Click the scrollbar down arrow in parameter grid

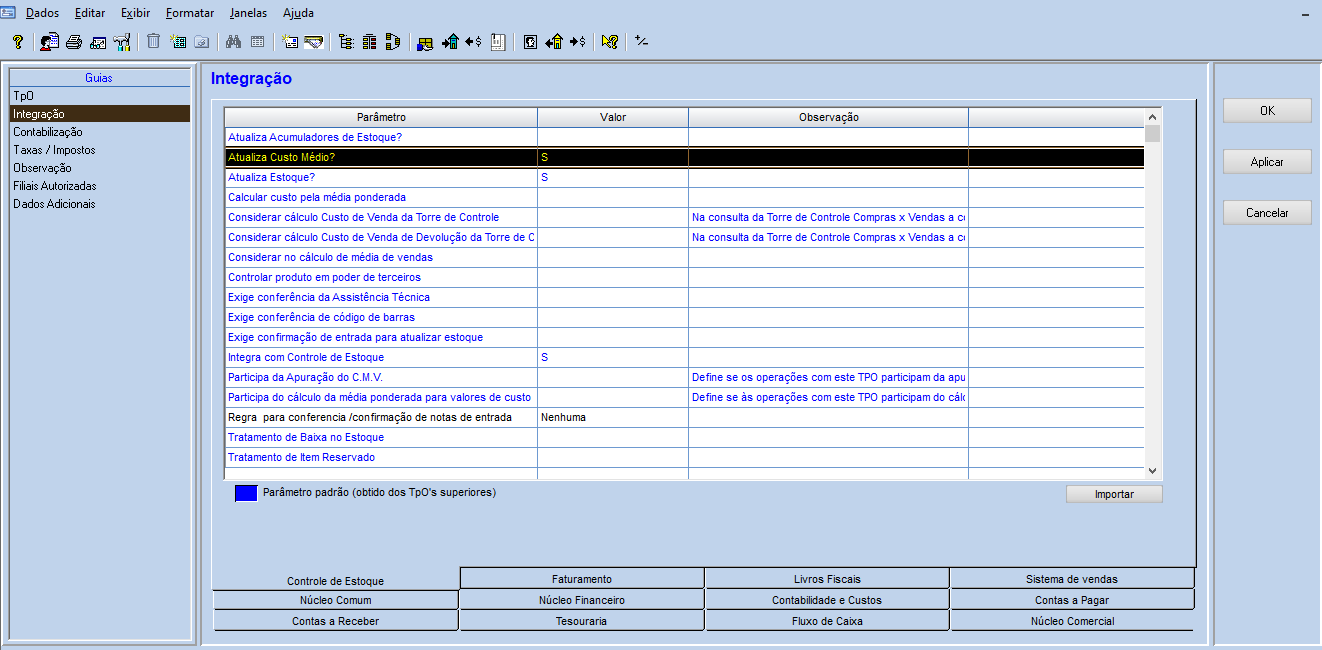pyautogui.click(x=1152, y=470)
